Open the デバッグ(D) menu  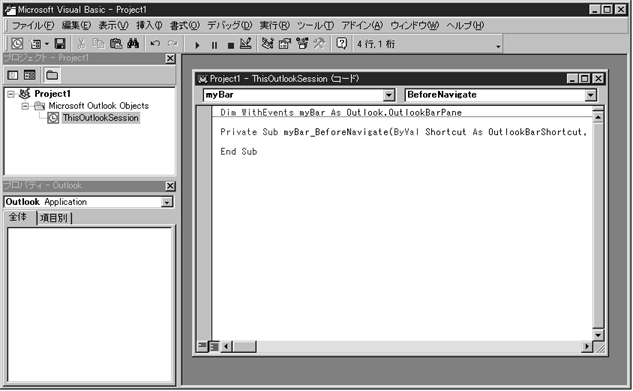(x=229, y=25)
